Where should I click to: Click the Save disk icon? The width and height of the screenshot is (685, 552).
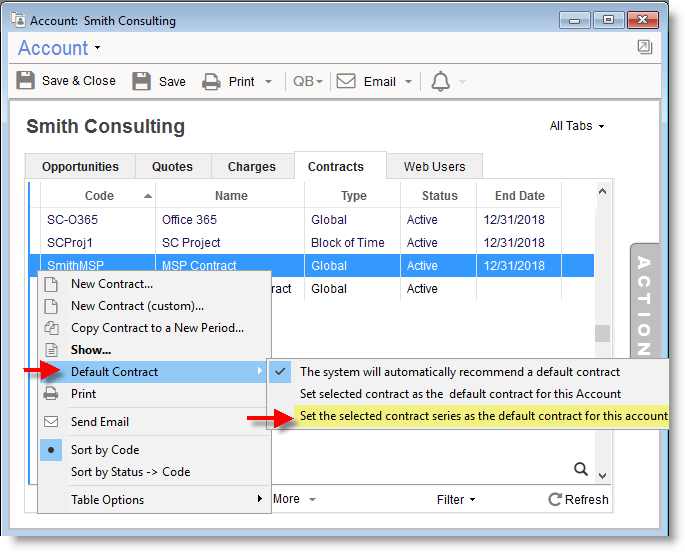click(x=142, y=82)
